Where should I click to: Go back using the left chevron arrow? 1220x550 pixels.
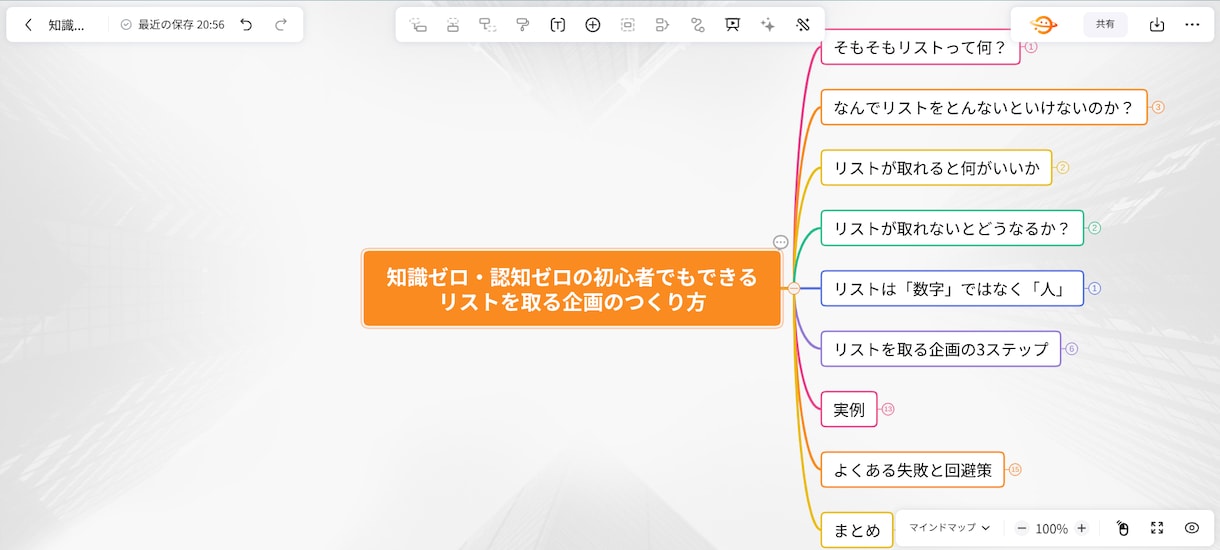tap(29, 25)
